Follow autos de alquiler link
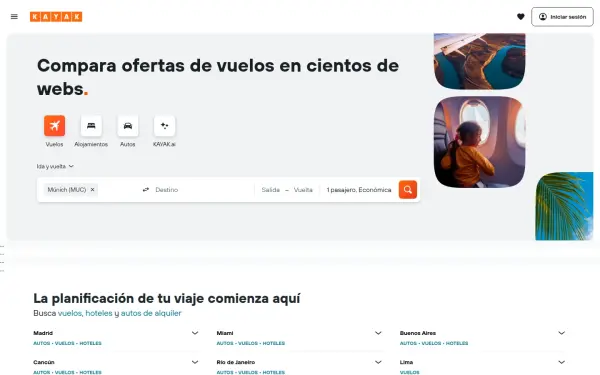This screenshot has height=375, width=600. (x=151, y=313)
